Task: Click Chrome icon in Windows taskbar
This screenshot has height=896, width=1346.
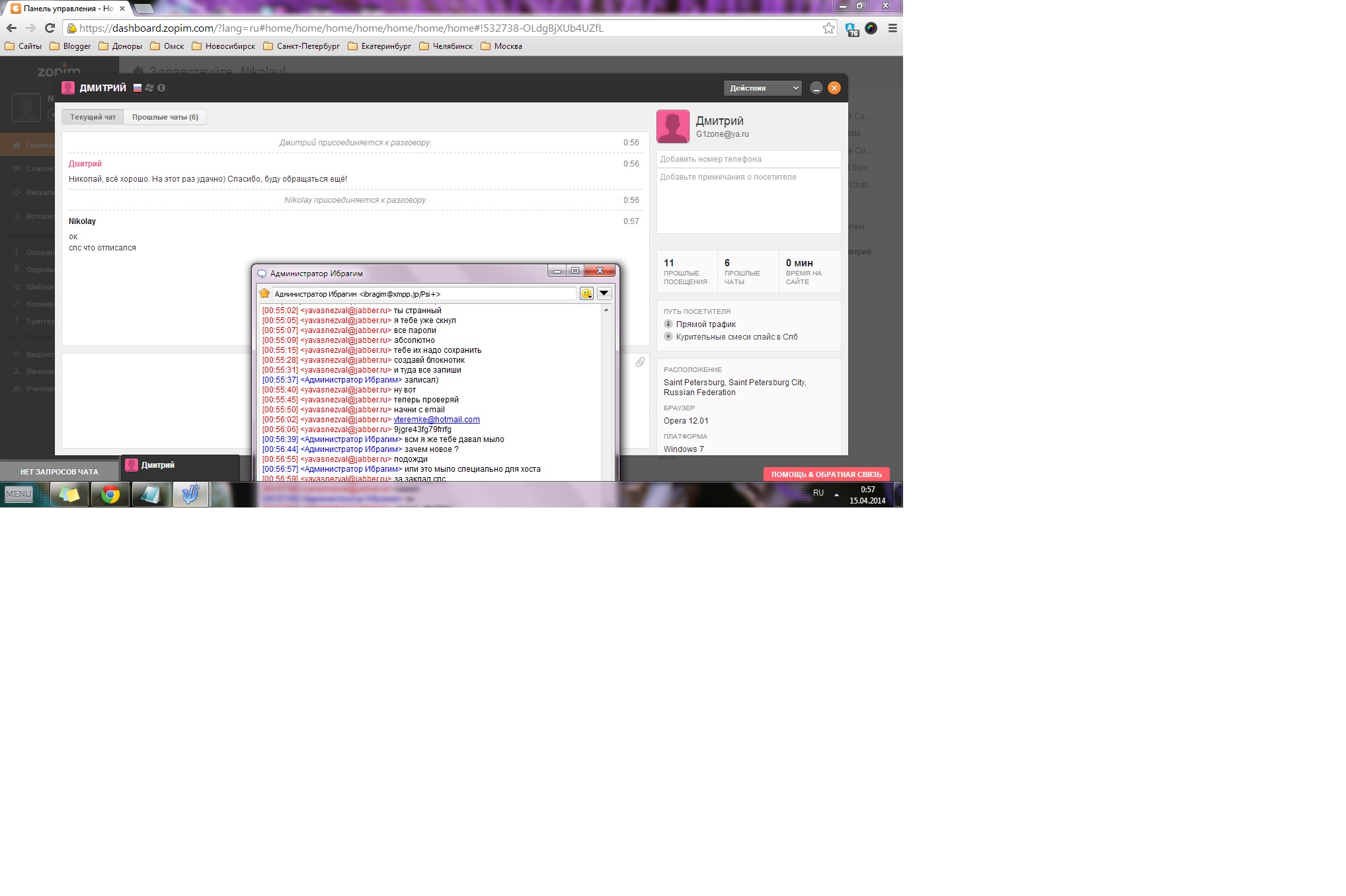Action: click(x=110, y=494)
